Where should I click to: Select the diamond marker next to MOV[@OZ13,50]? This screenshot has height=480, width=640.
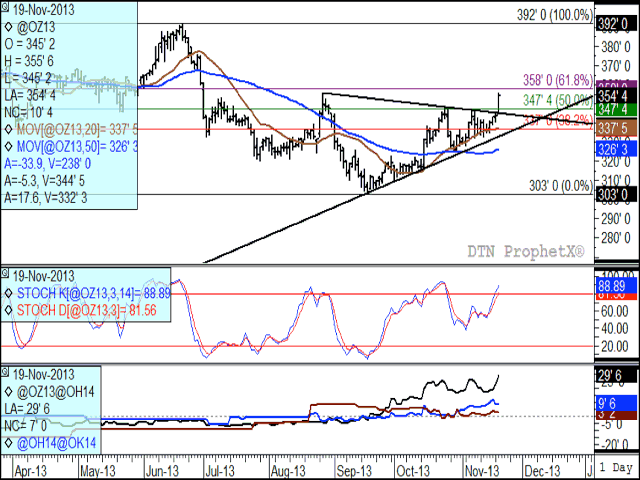point(9,147)
